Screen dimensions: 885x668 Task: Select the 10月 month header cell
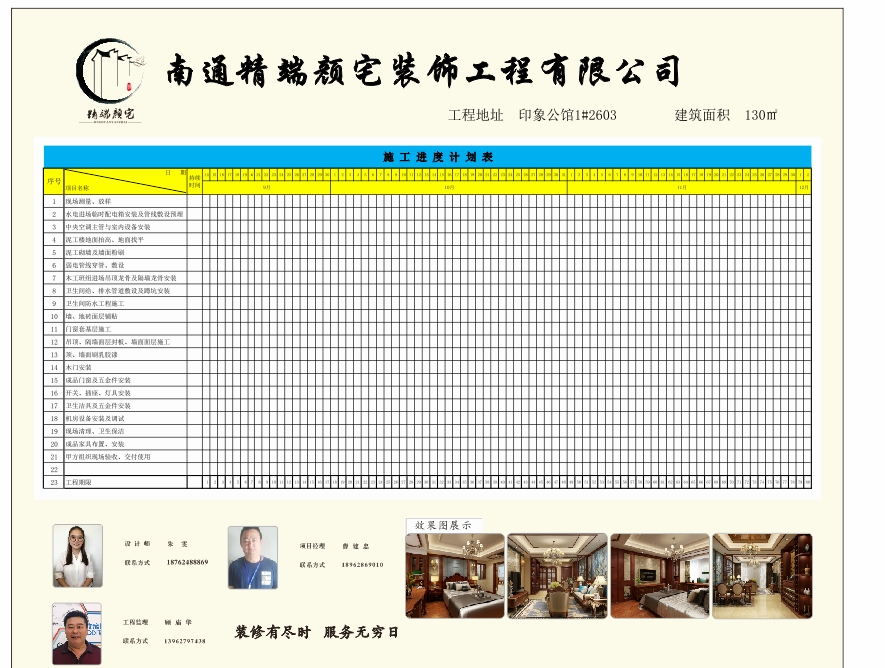pos(449,187)
